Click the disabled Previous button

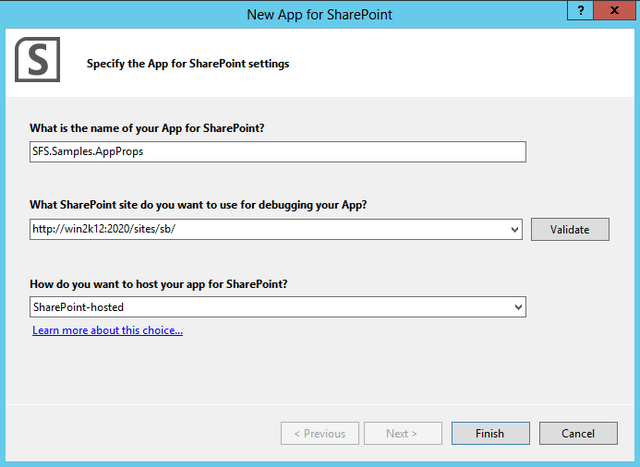[x=320, y=433]
